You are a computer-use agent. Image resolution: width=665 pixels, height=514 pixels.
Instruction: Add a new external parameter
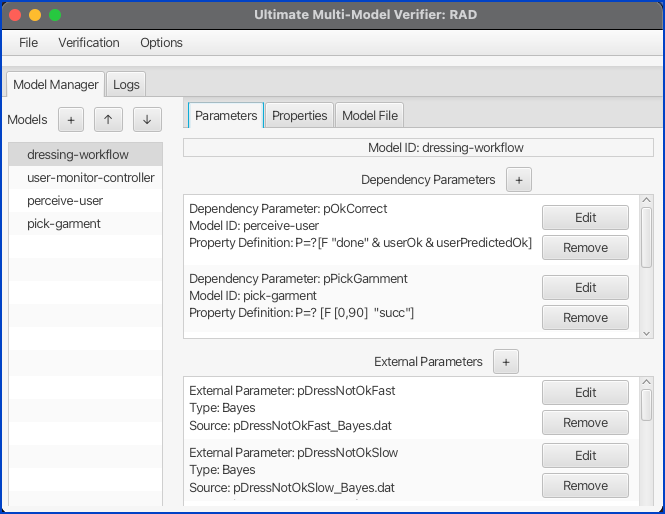click(x=506, y=362)
